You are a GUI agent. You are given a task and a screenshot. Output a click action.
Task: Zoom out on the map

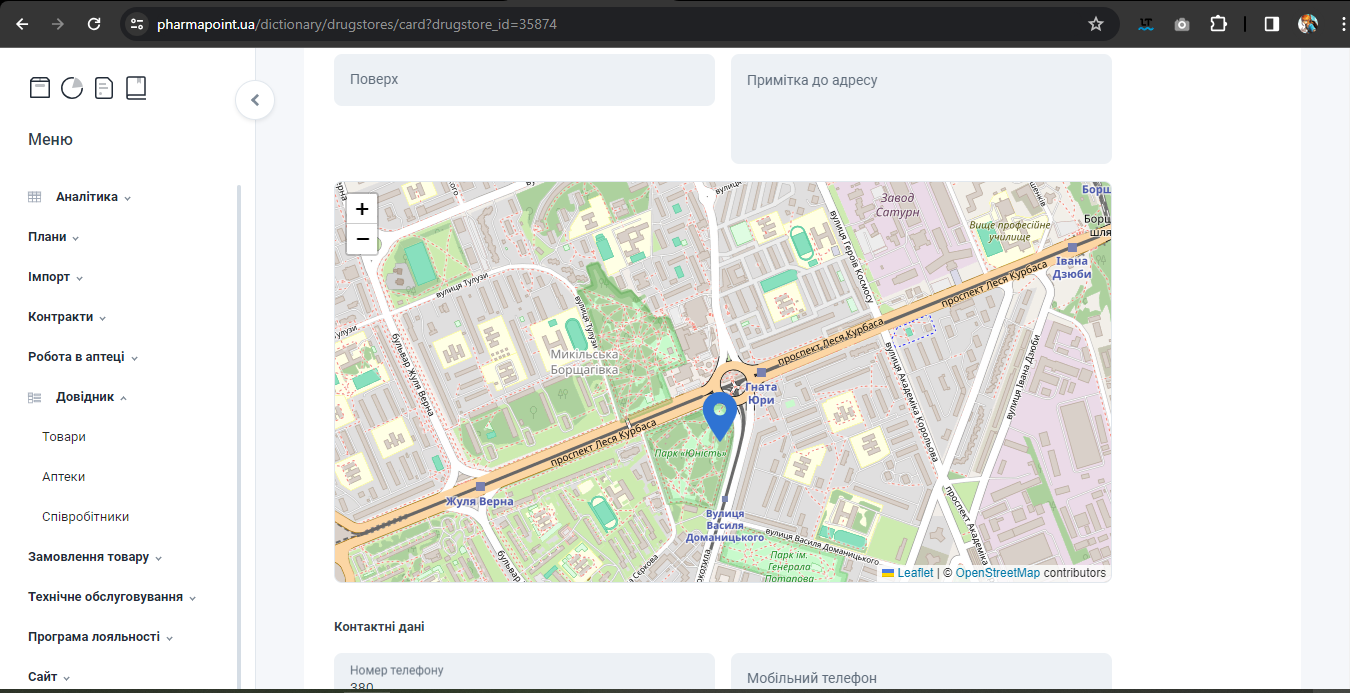(362, 239)
